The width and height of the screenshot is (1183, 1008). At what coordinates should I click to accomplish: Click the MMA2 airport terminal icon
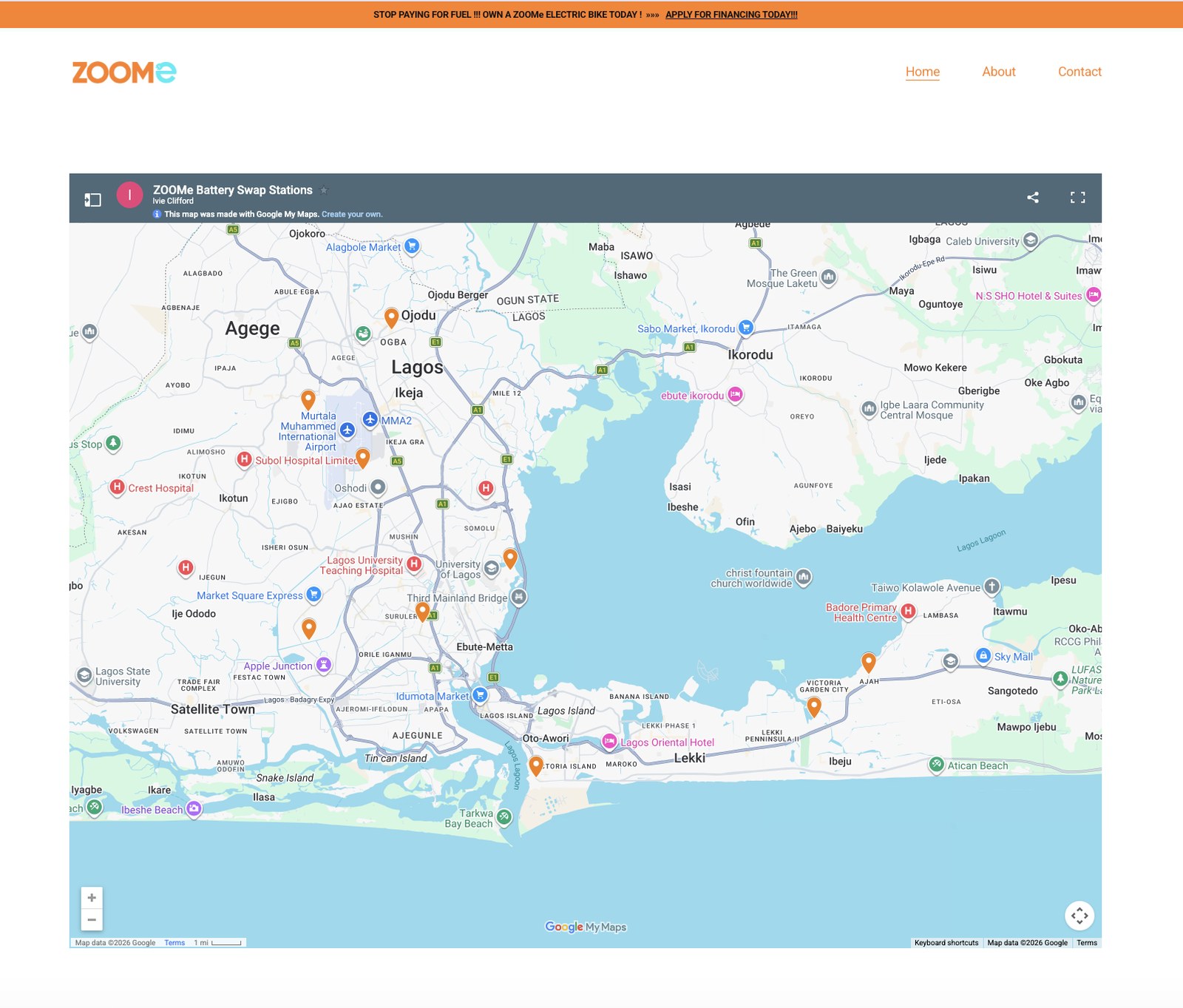[370, 420]
